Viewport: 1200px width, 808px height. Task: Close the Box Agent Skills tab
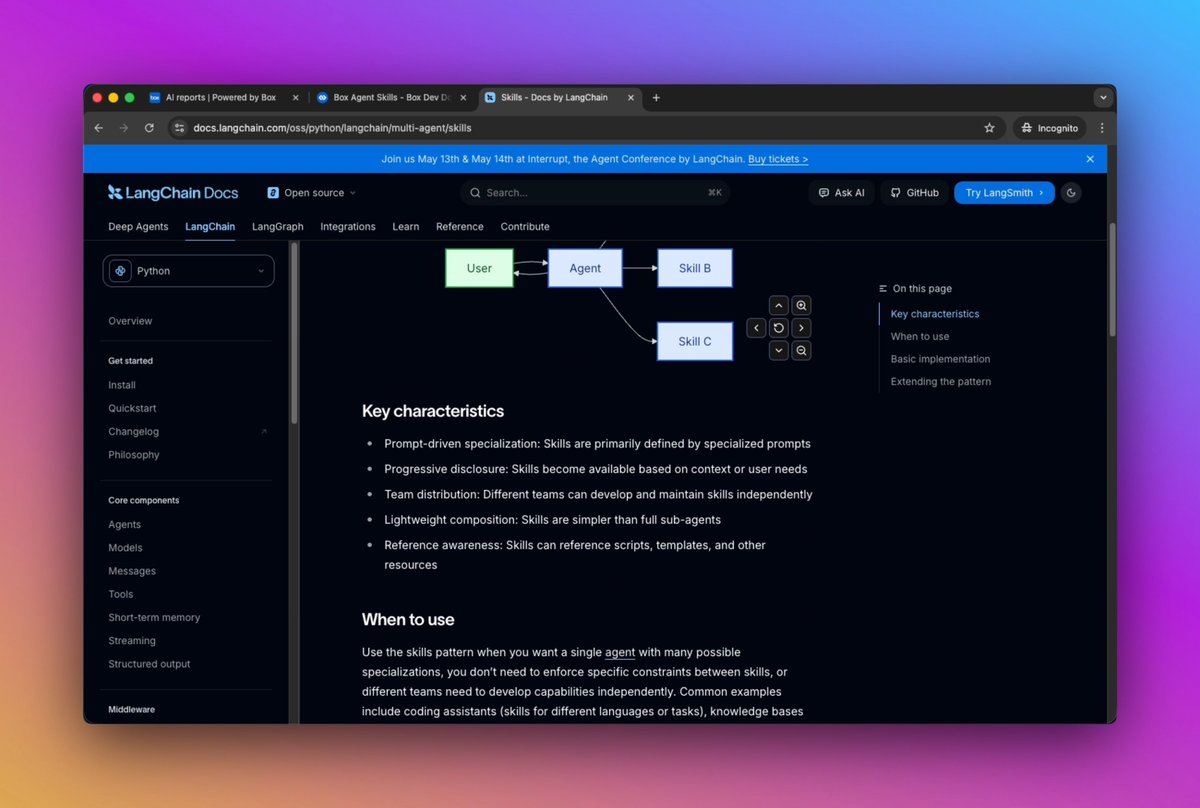pyautogui.click(x=463, y=98)
